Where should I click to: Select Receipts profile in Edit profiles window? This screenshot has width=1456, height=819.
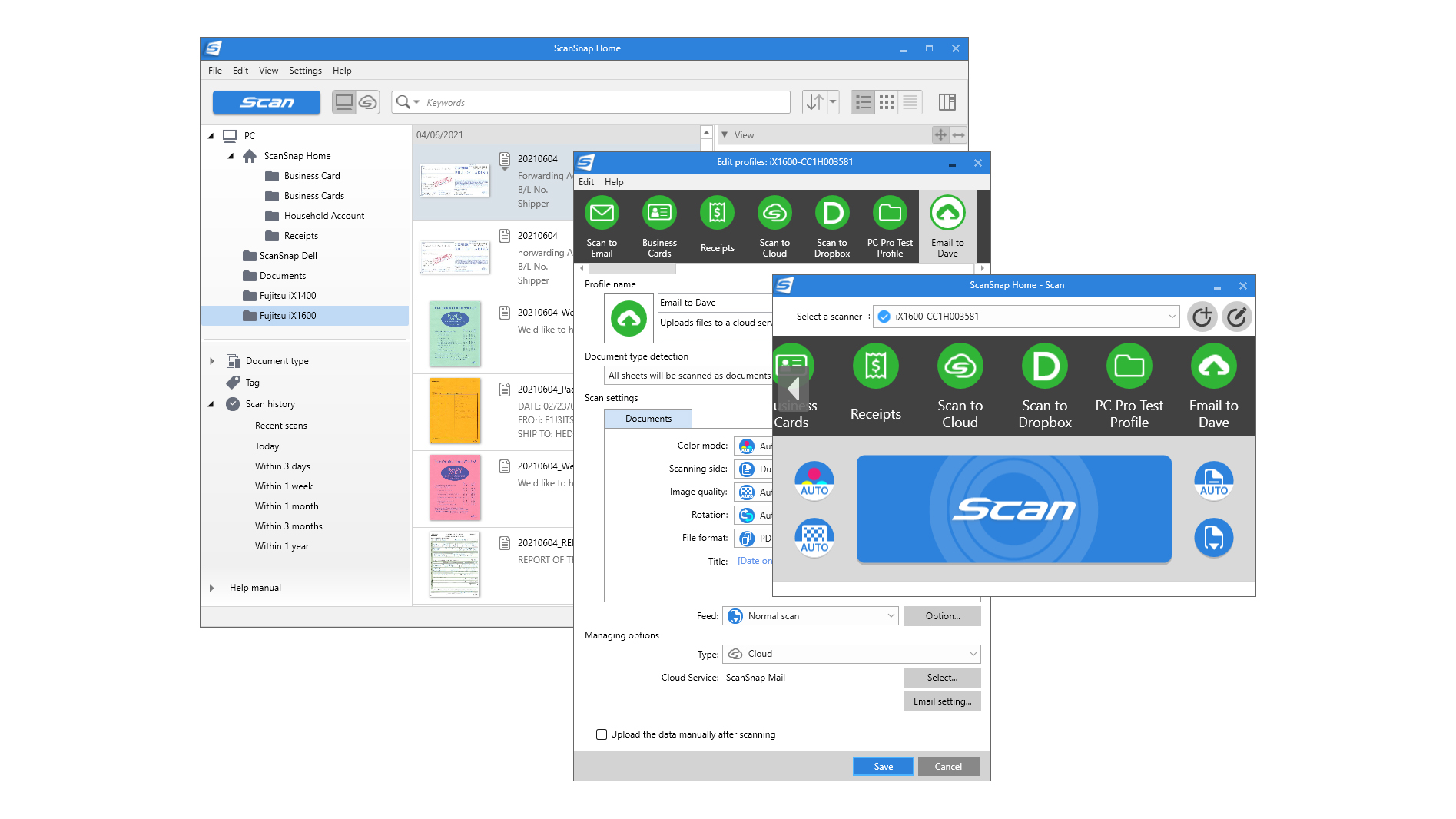click(x=717, y=226)
